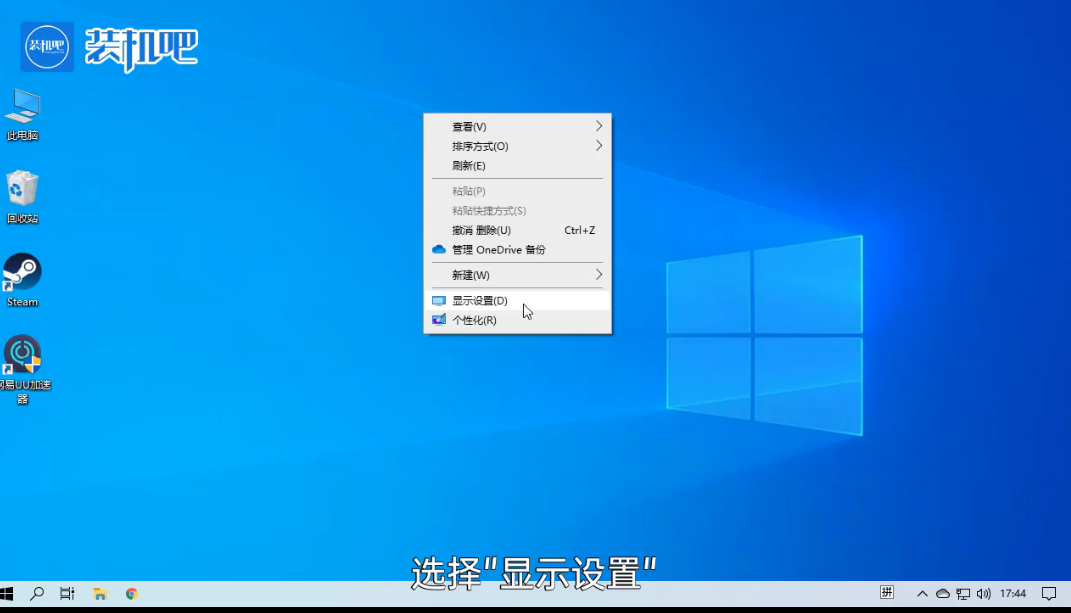Open Google Chrome from the taskbar

coord(131,592)
